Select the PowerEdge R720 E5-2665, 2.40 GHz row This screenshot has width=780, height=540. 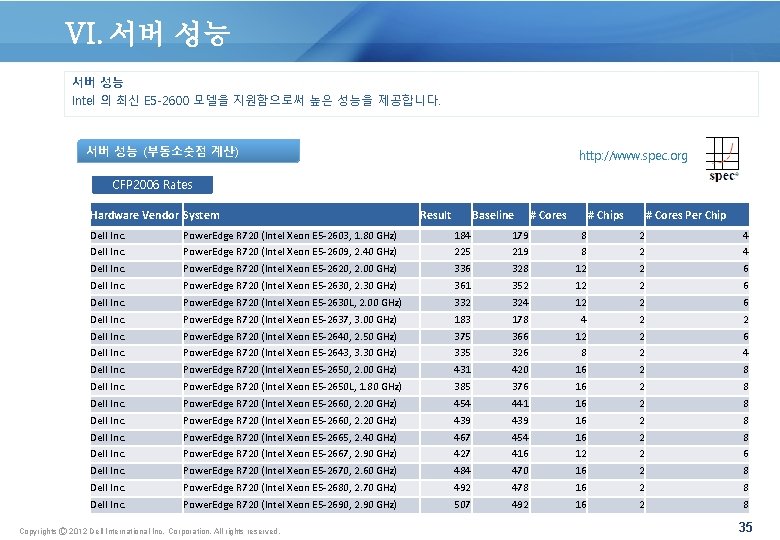pos(419,437)
